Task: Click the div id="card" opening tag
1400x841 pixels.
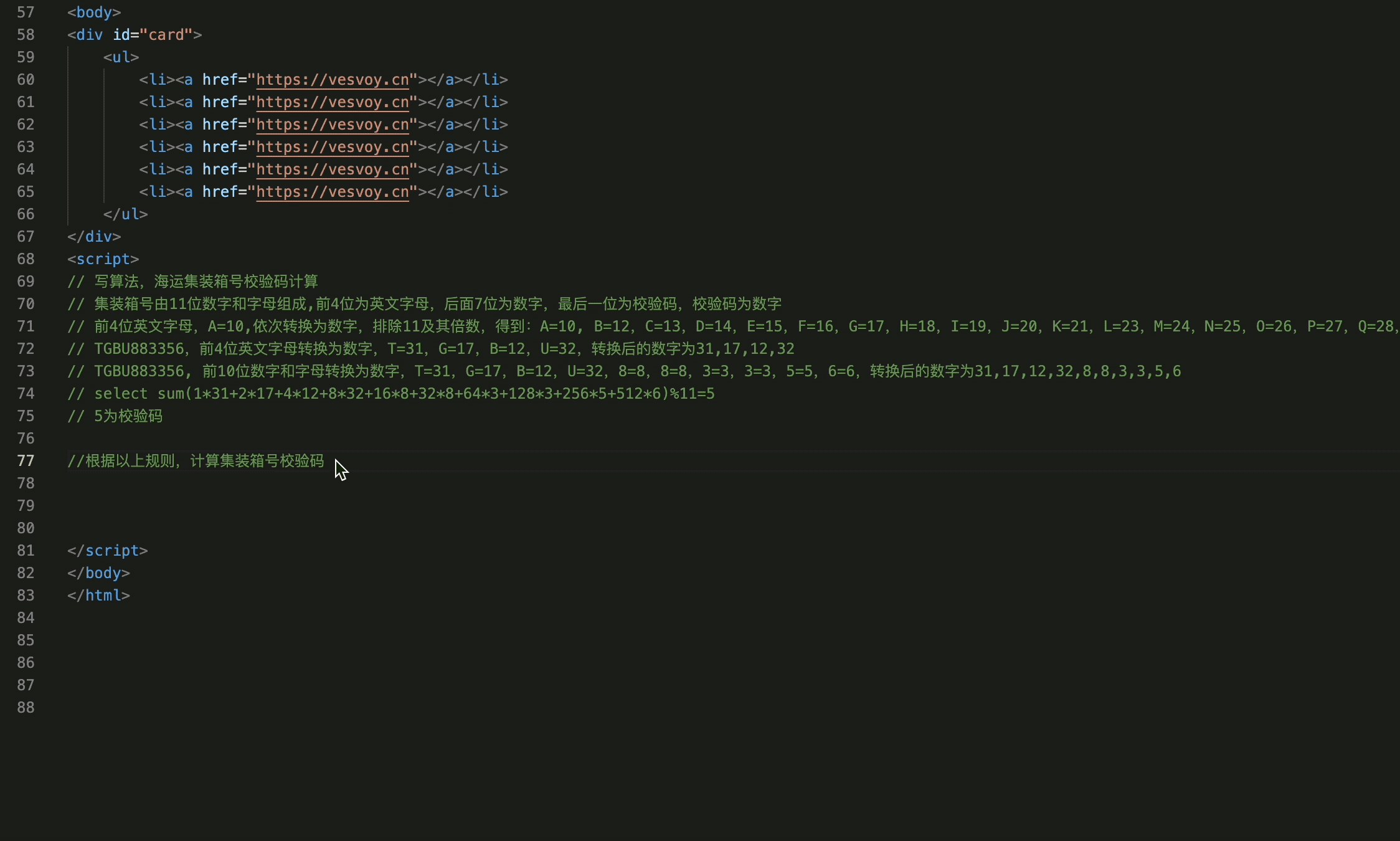Action: coord(135,35)
